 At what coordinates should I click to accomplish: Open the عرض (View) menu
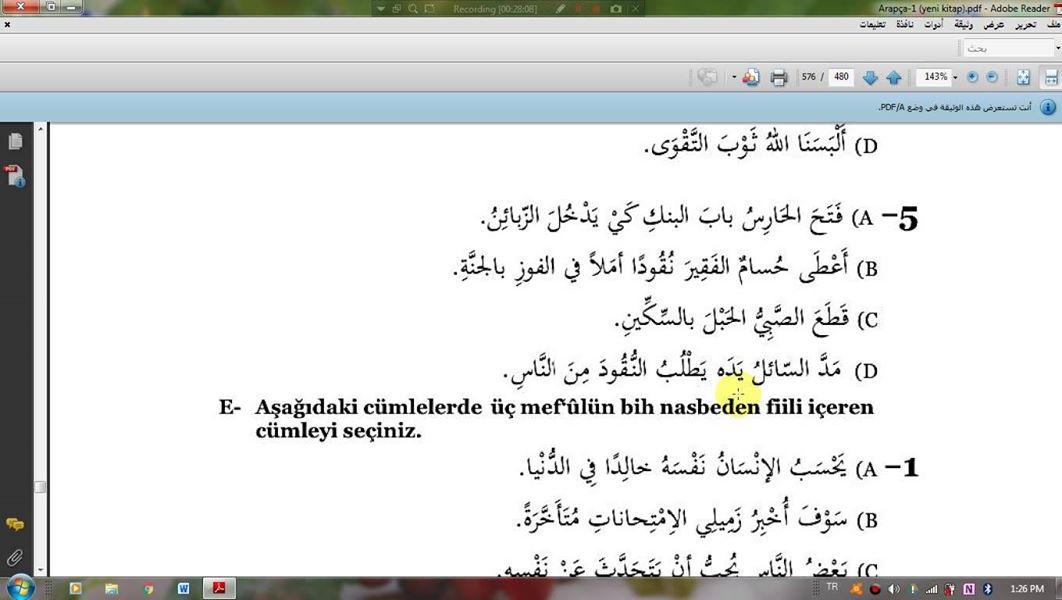tap(994, 25)
